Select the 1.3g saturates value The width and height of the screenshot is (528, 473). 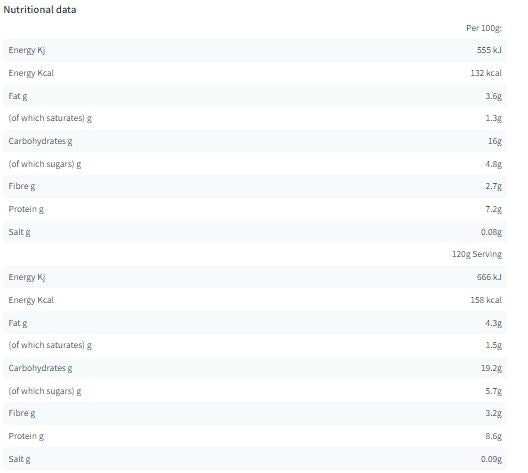494,118
